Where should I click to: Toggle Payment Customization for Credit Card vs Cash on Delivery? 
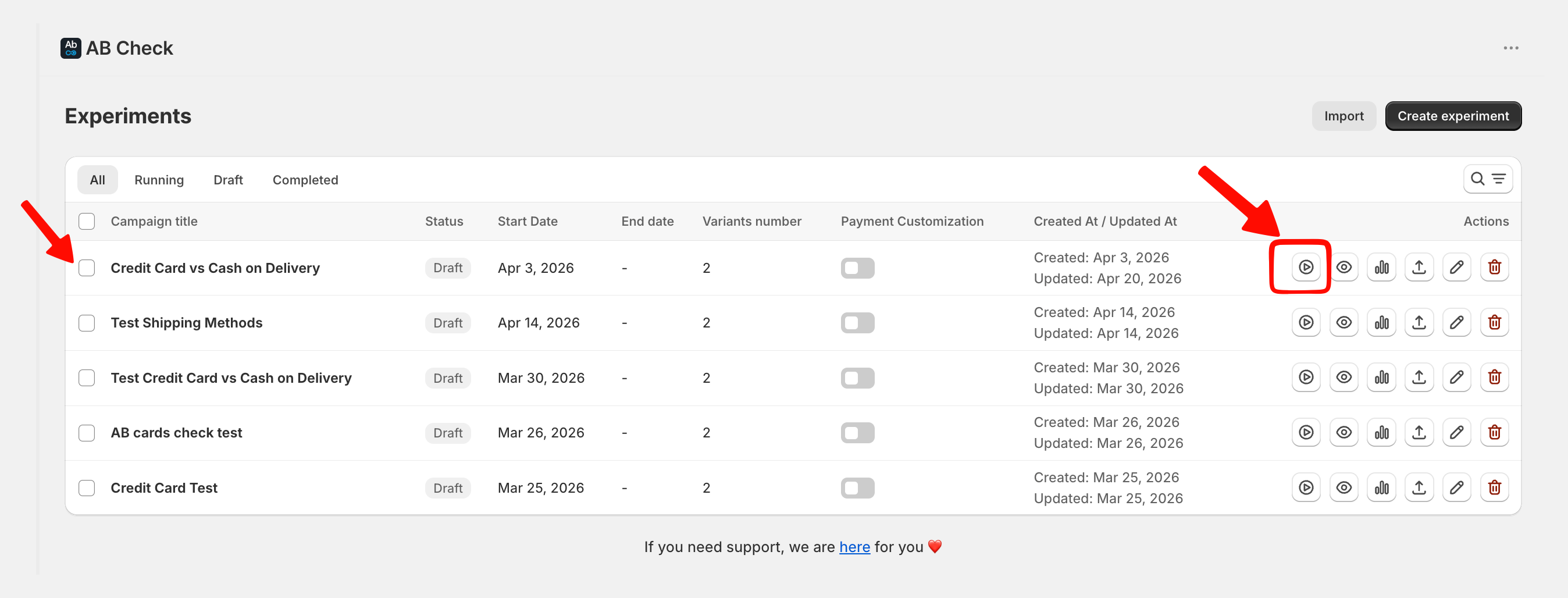click(857, 268)
